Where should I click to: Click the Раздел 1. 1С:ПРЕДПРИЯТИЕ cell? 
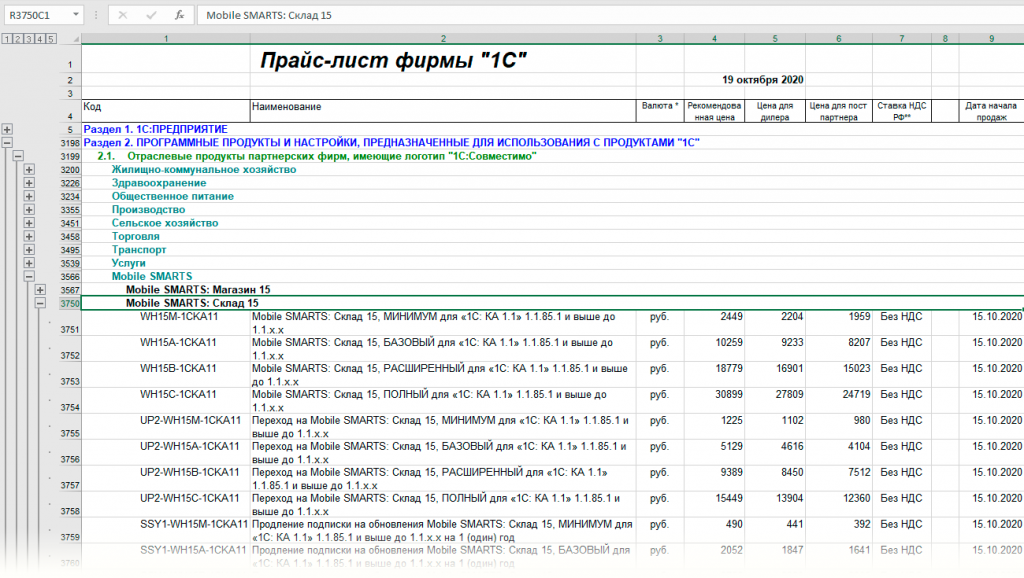(x=155, y=129)
